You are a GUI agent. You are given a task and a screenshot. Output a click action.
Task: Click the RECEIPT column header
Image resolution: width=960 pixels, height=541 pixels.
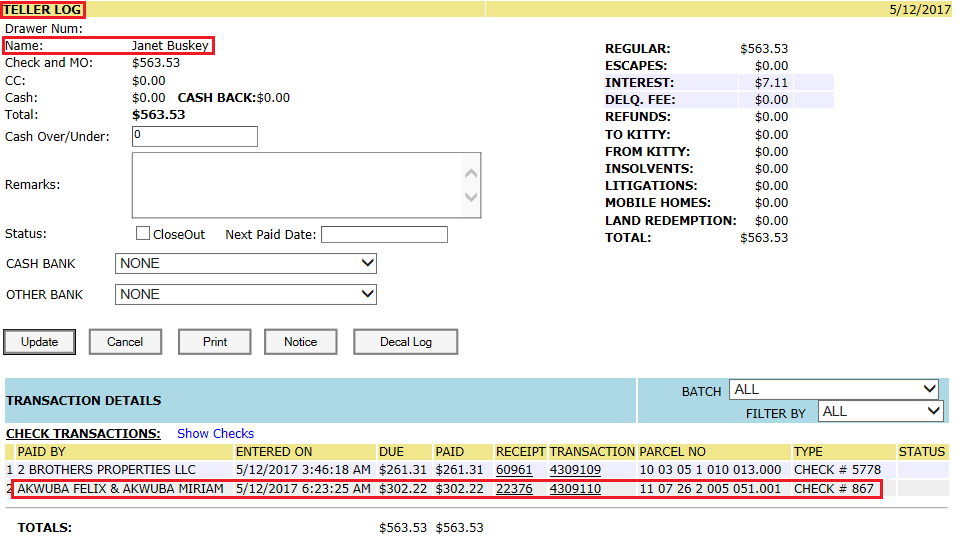pyautogui.click(x=520, y=452)
